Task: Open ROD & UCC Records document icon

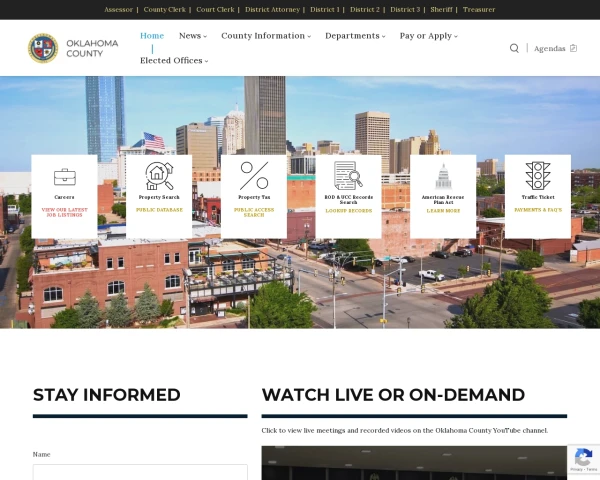Action: pos(349,176)
